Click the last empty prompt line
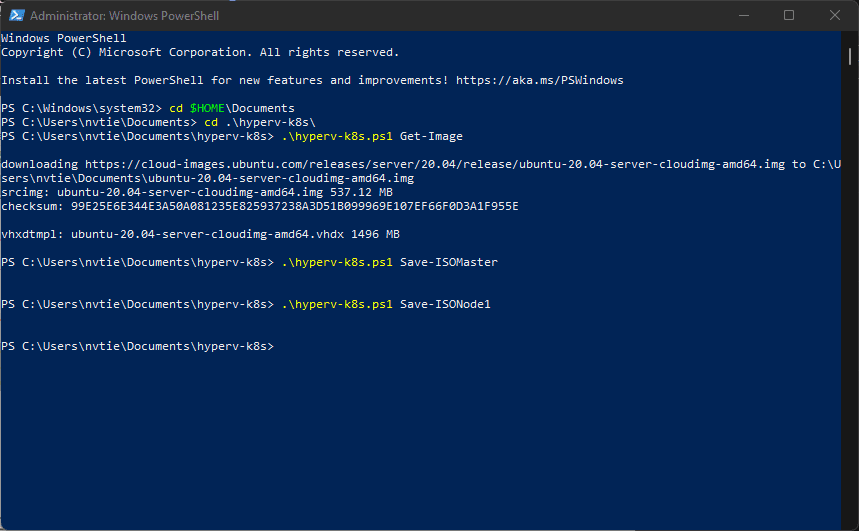 421,346
